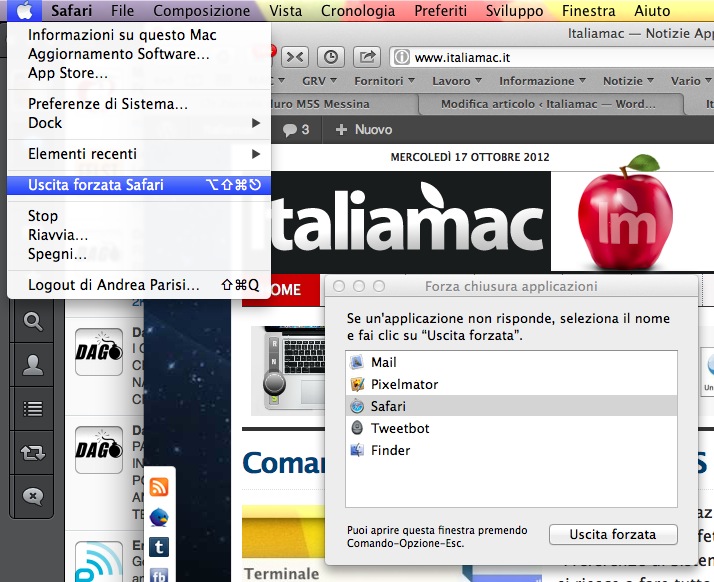Select Pixelmator in force quit list
Image resolution: width=714 pixels, height=582 pixels.
pyautogui.click(x=511, y=384)
